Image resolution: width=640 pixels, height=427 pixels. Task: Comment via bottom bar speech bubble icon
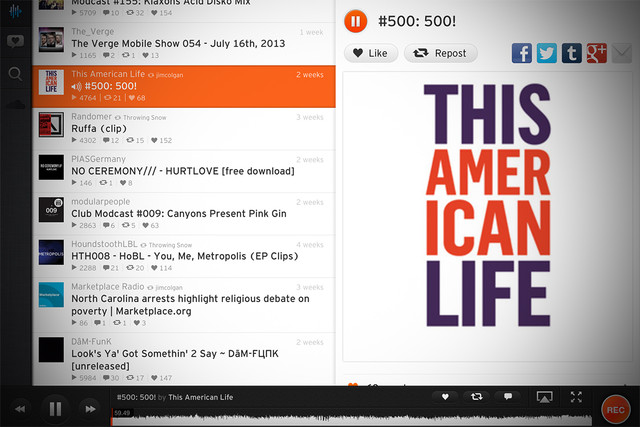coord(508,396)
